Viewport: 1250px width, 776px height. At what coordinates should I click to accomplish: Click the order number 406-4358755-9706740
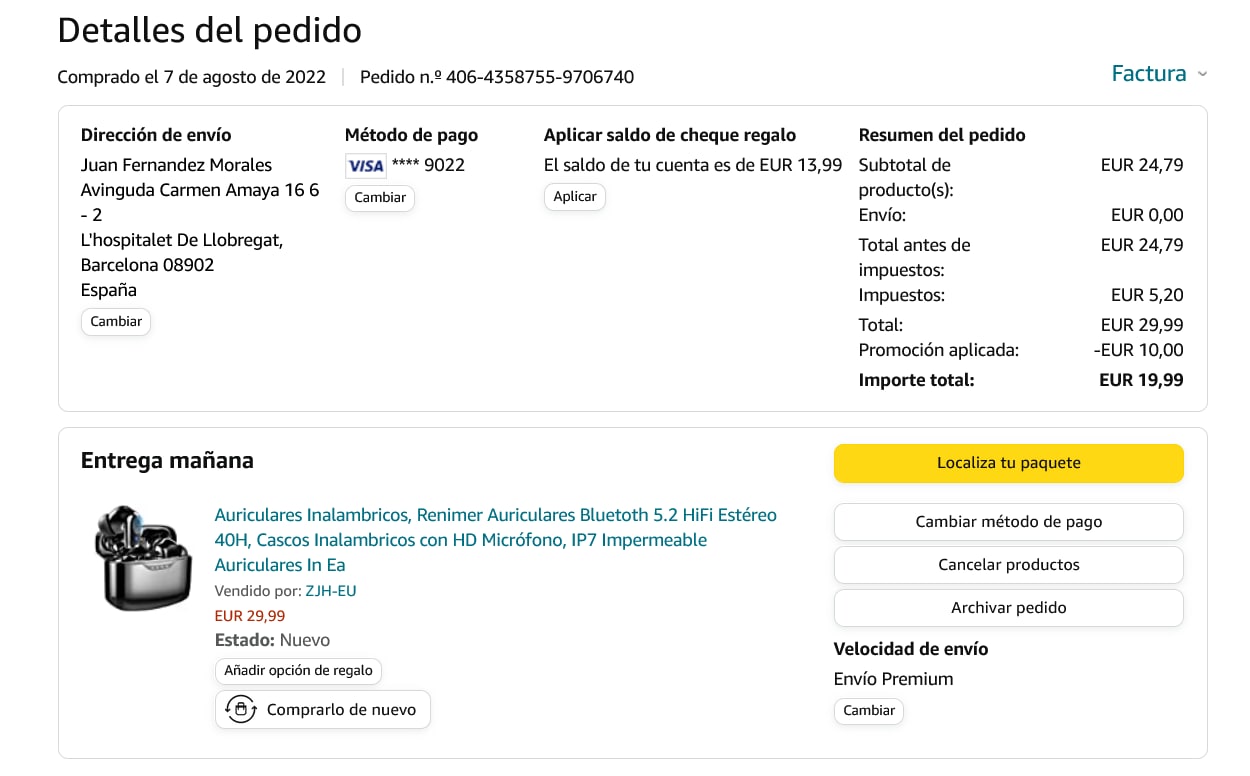point(540,77)
